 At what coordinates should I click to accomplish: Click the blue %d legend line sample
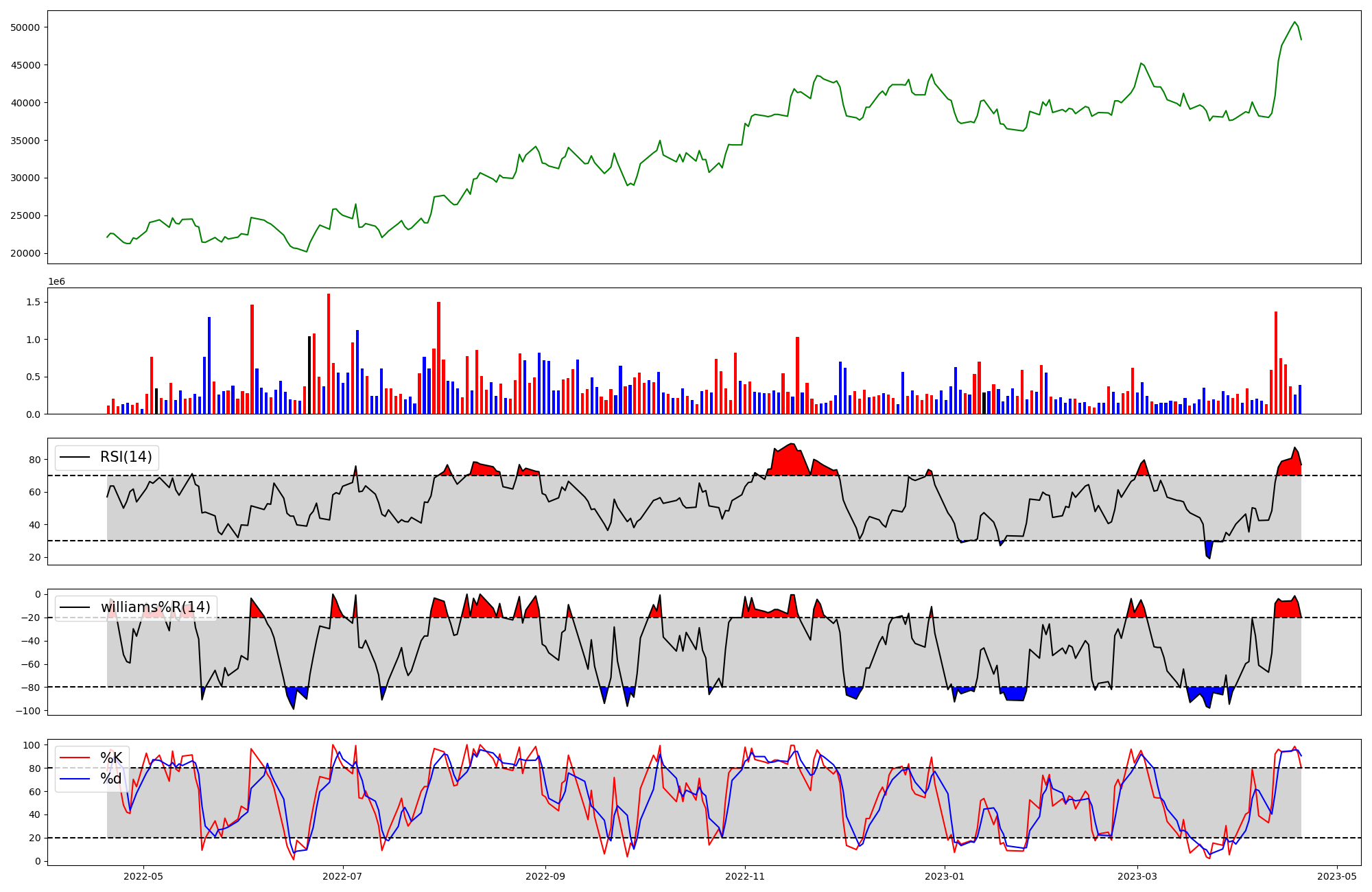(75, 779)
